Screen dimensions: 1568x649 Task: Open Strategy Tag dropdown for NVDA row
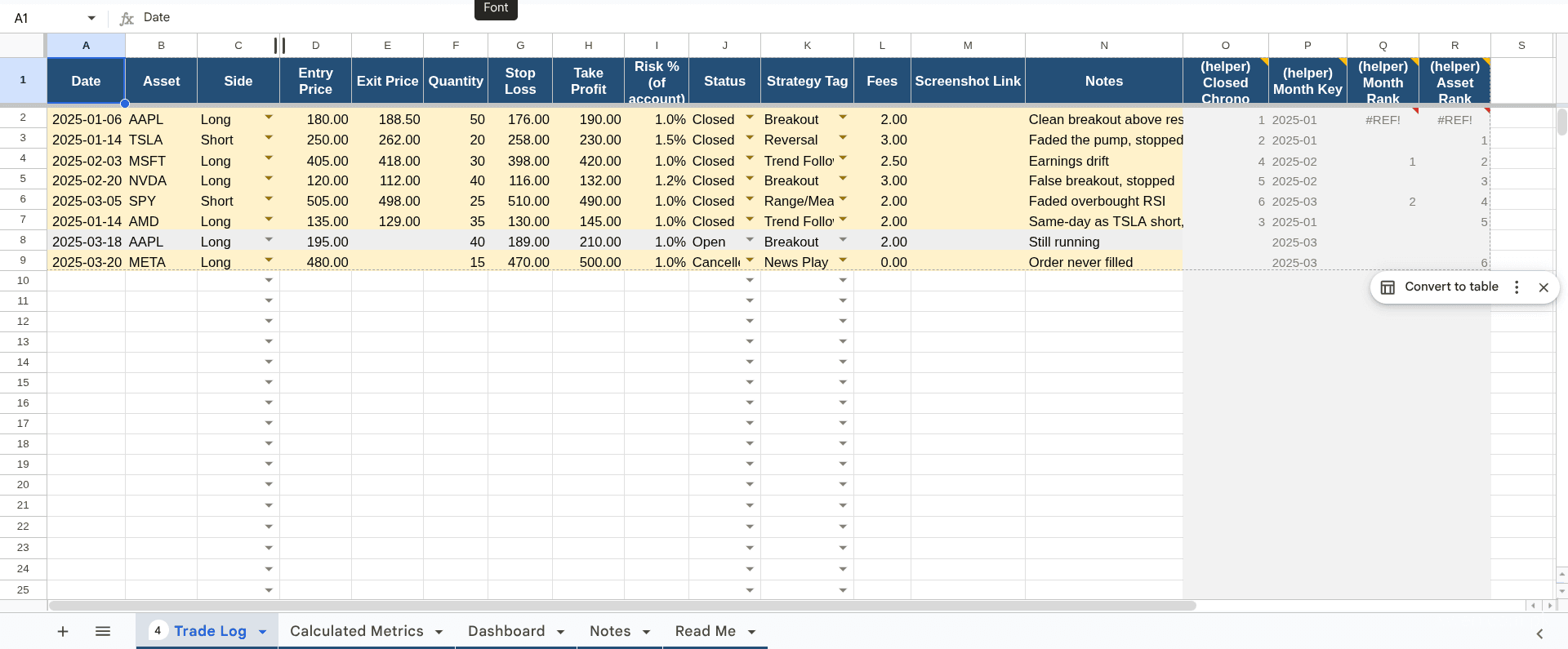(843, 179)
